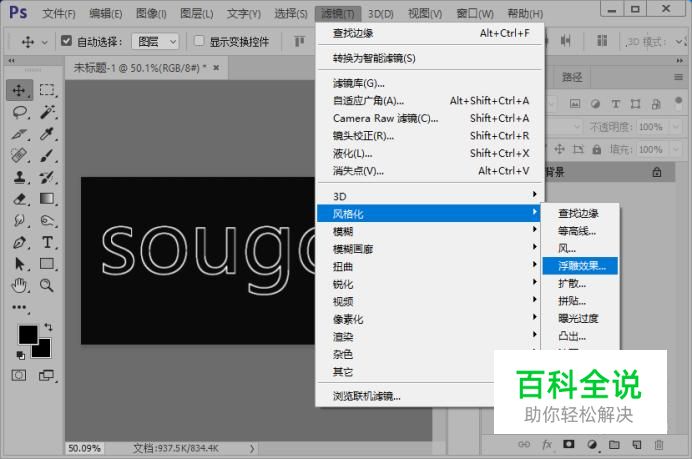Choose 查找边缘 at the top of filter menu
Viewport: 692px width, 459px height.
pos(429,33)
